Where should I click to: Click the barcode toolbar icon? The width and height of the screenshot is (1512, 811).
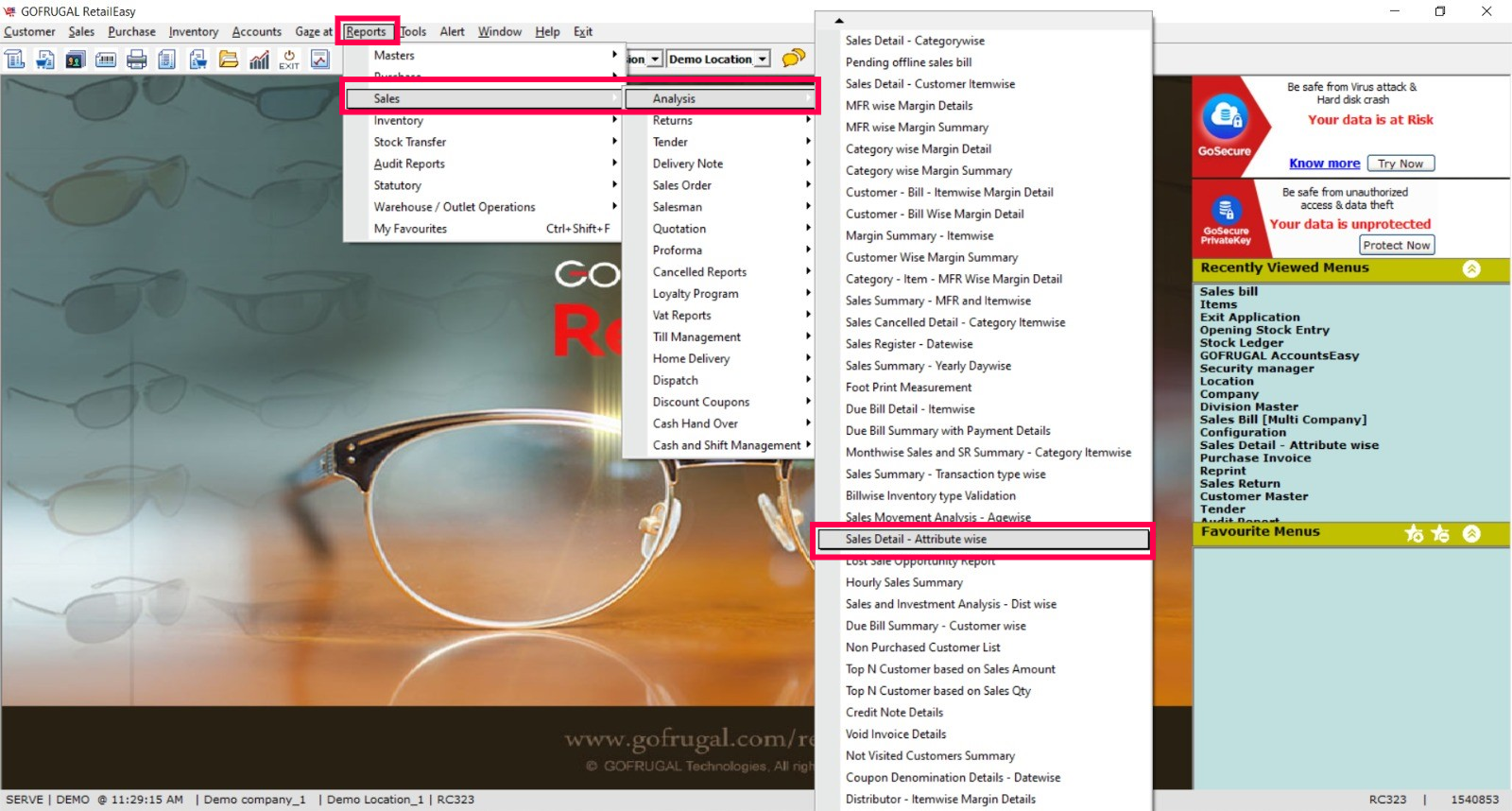(106, 60)
